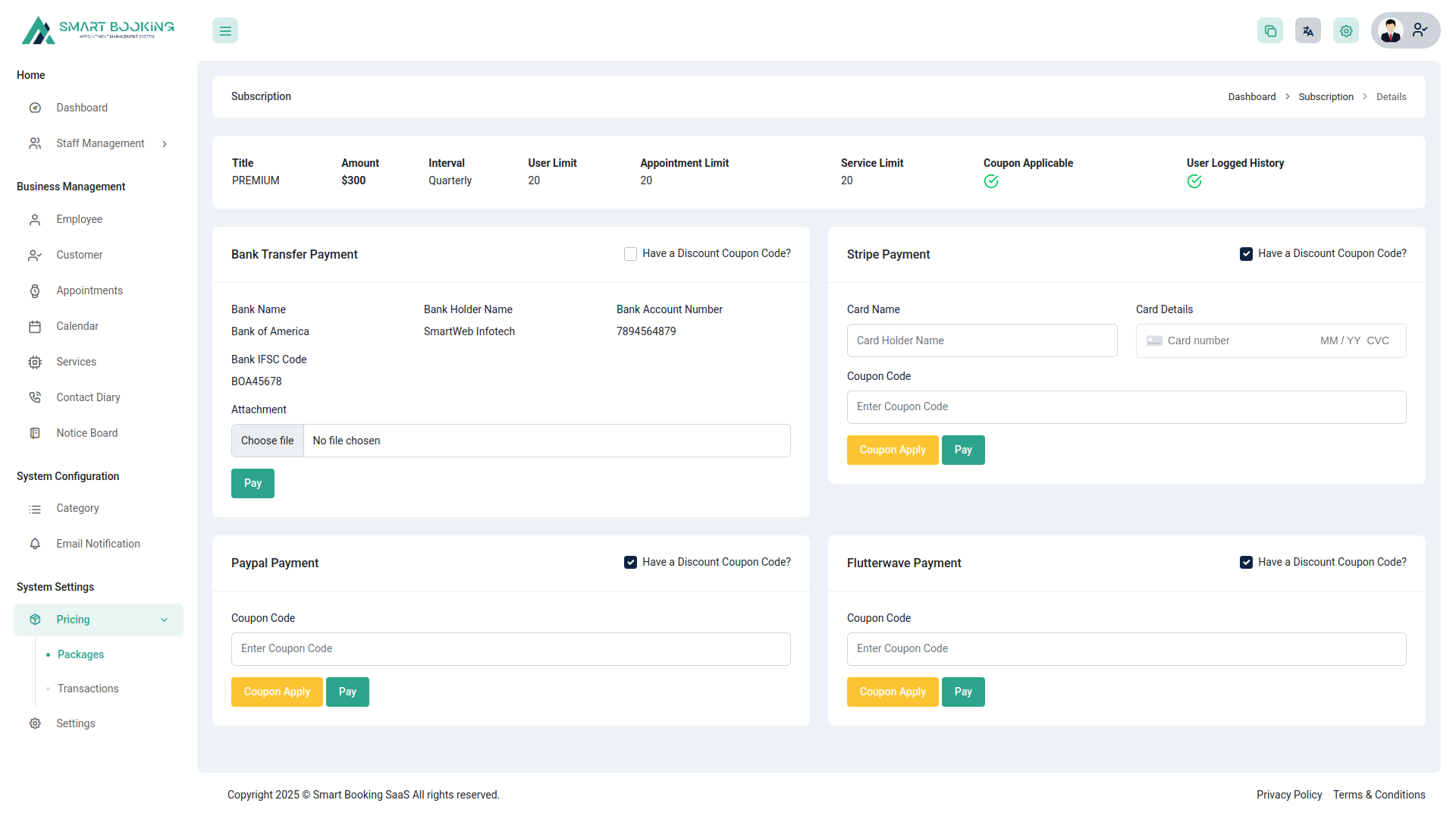Image resolution: width=1456 pixels, height=819 pixels.
Task: Open the Email Notification bell icon
Action: [x=35, y=544]
